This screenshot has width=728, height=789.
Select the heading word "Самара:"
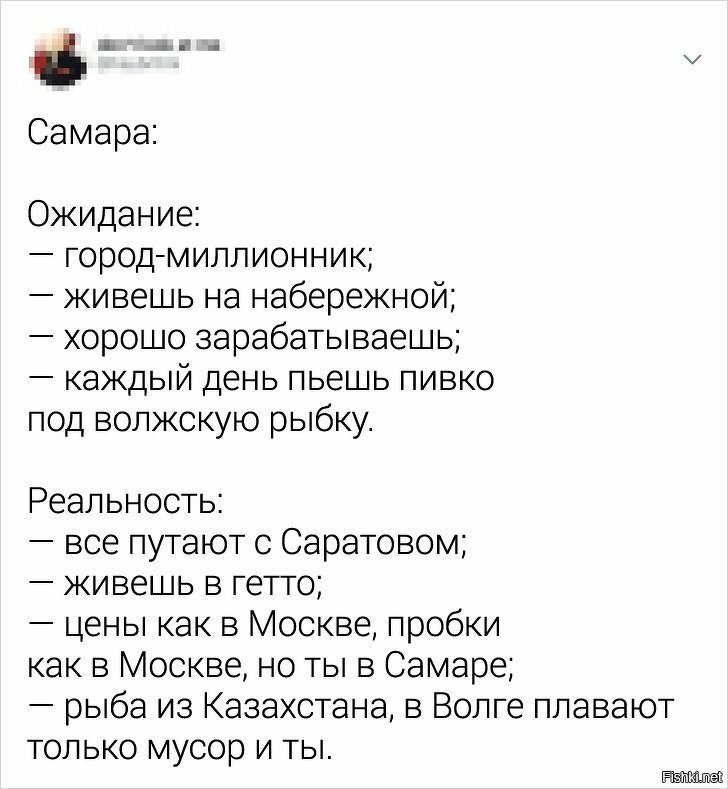point(92,134)
